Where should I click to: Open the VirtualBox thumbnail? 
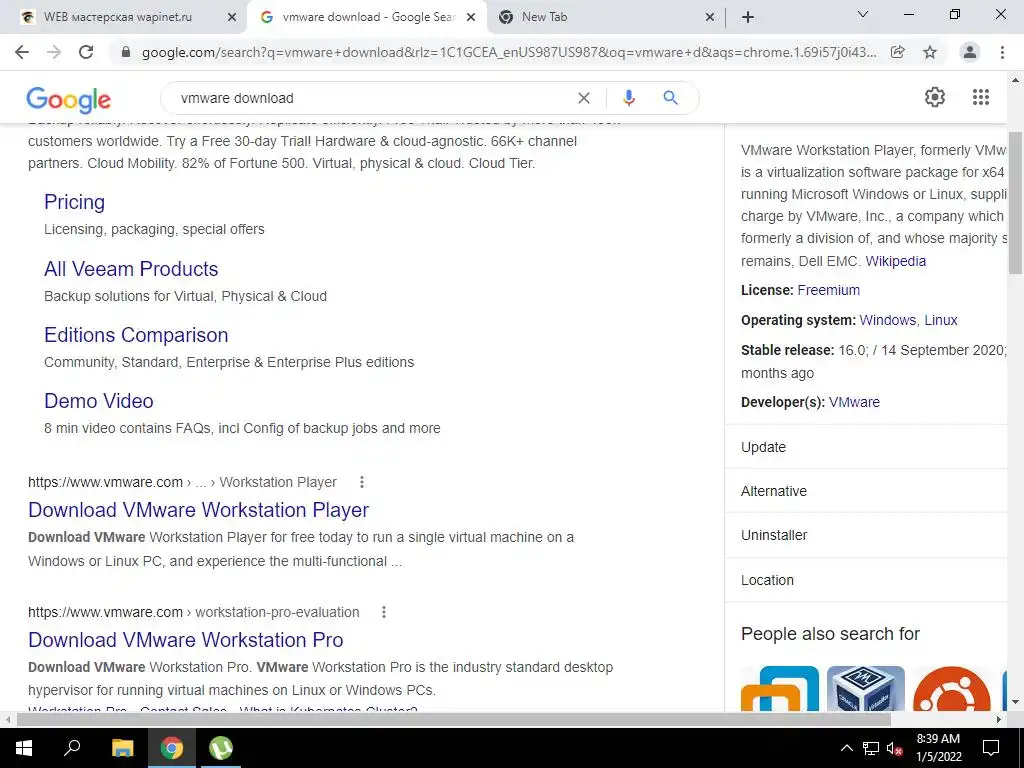tap(865, 688)
